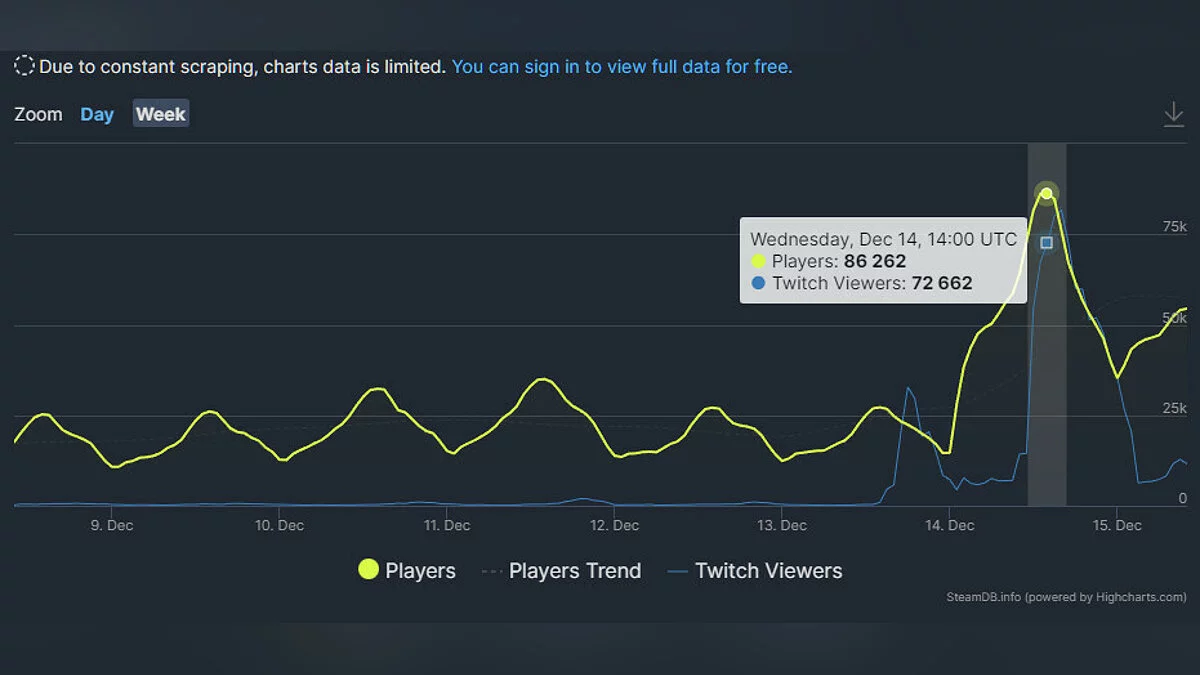Click the highlighted yellow Players peak marker
This screenshot has height=675, width=1200.
pos(1046,193)
